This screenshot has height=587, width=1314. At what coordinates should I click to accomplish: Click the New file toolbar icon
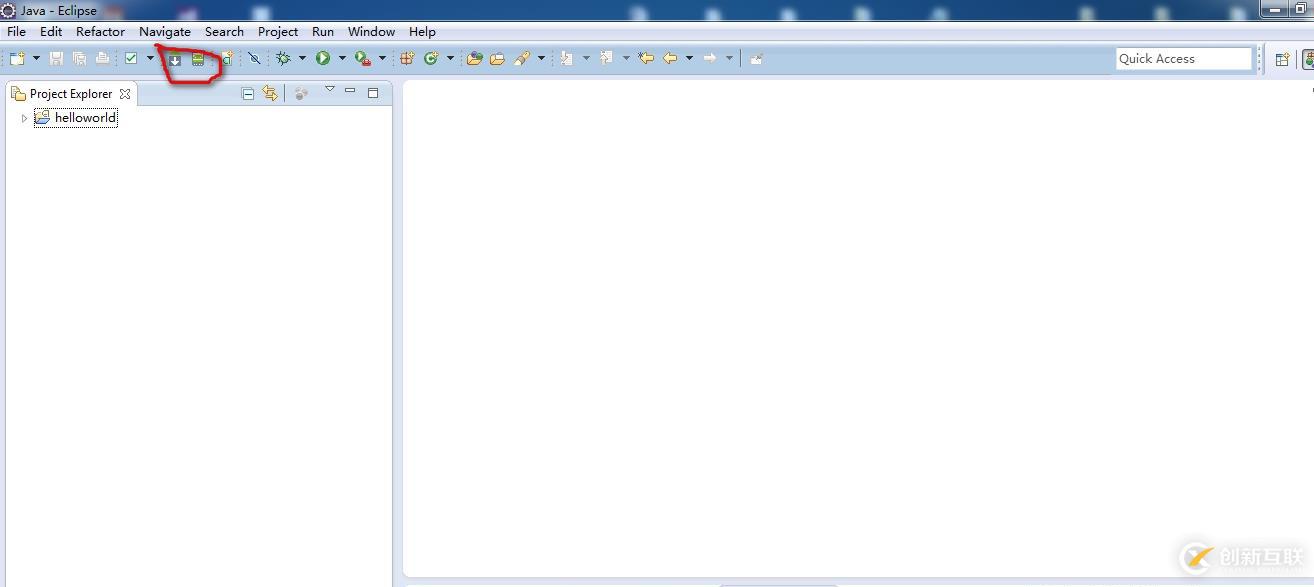(x=17, y=59)
